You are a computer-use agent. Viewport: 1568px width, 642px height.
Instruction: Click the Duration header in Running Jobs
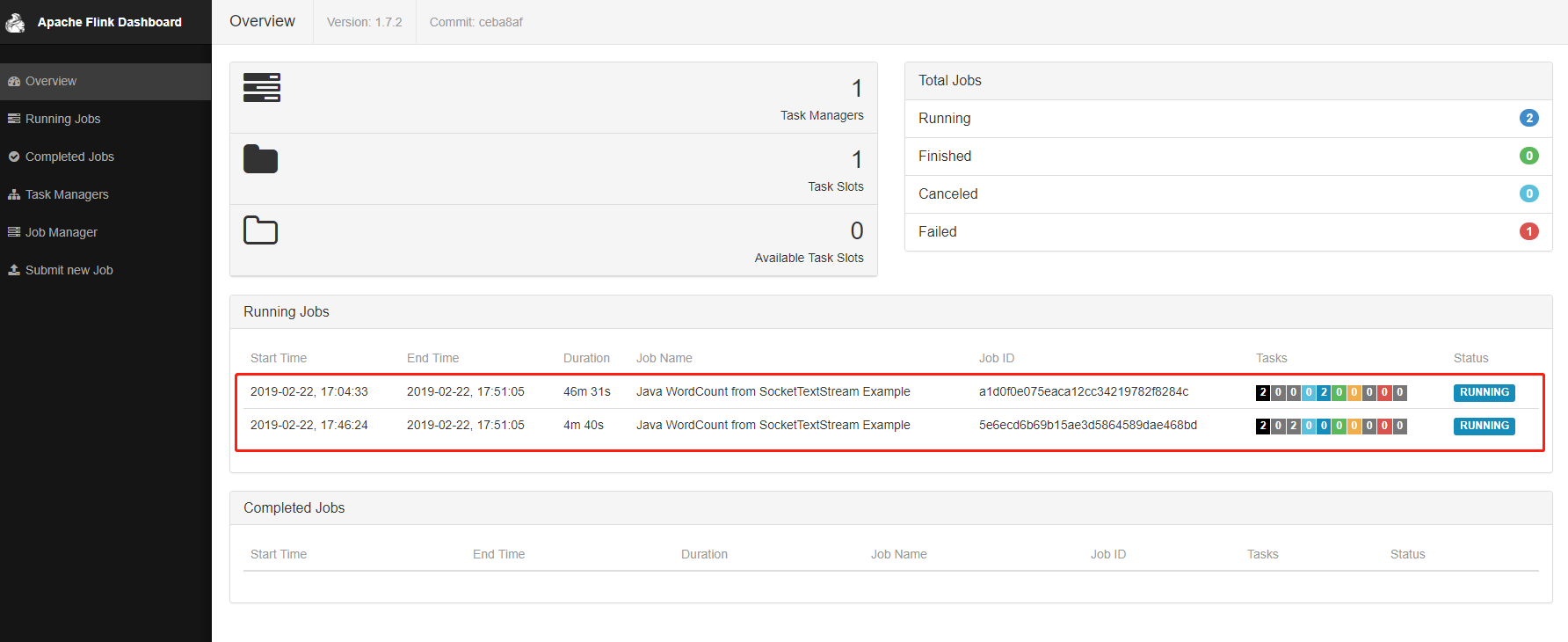(586, 358)
